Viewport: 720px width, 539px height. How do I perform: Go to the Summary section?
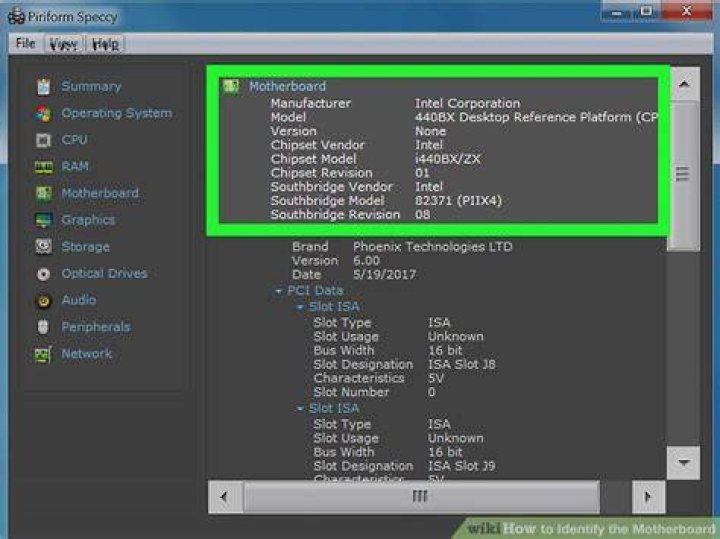pyautogui.click(x=91, y=86)
